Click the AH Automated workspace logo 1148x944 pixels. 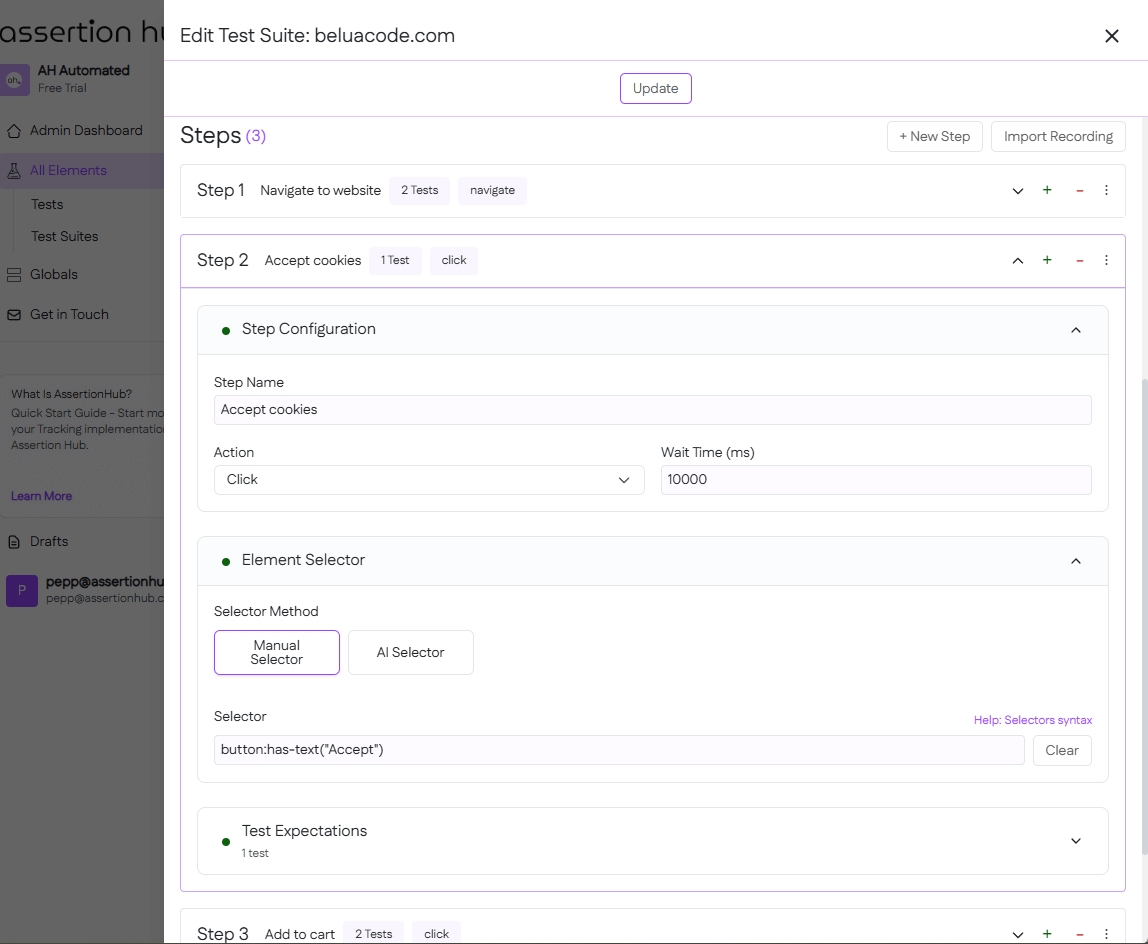[14, 79]
